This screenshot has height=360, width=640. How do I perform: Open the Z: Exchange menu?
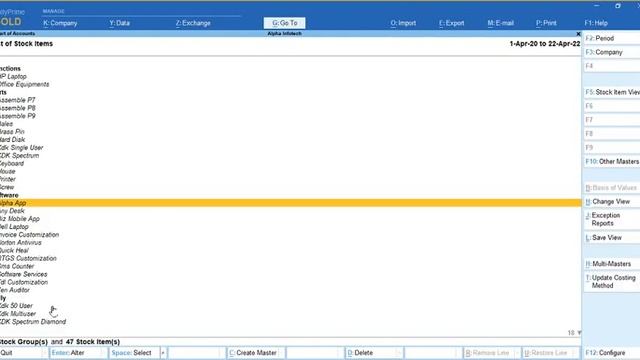click(193, 23)
